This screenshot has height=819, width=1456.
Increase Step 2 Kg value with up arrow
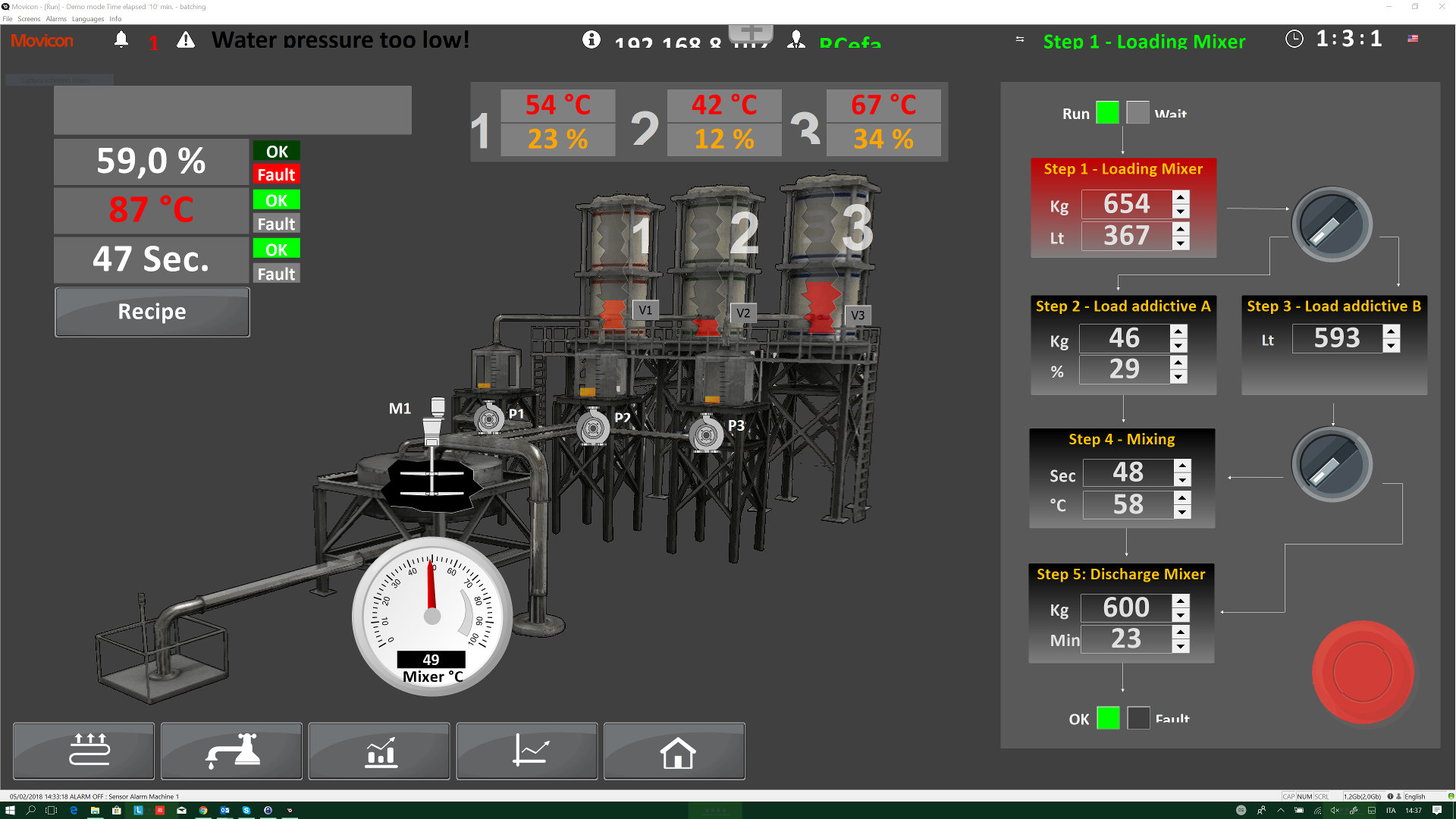pyautogui.click(x=1178, y=331)
